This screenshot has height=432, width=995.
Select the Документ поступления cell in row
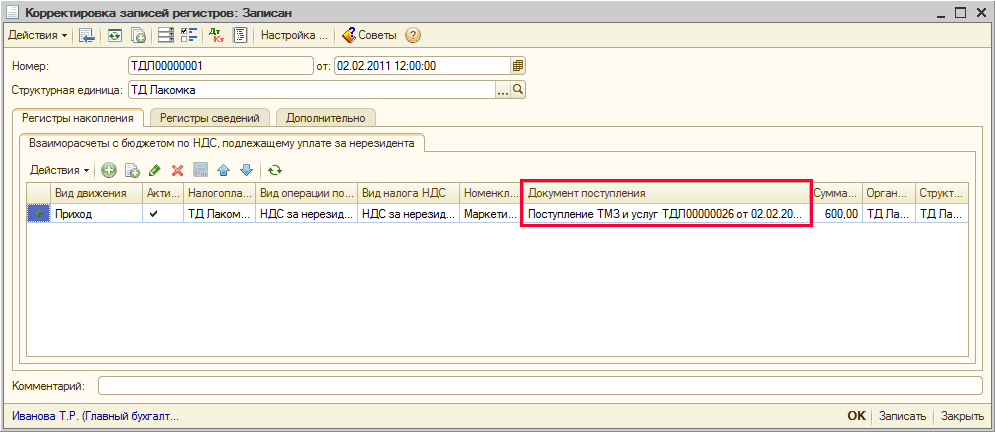coord(665,214)
